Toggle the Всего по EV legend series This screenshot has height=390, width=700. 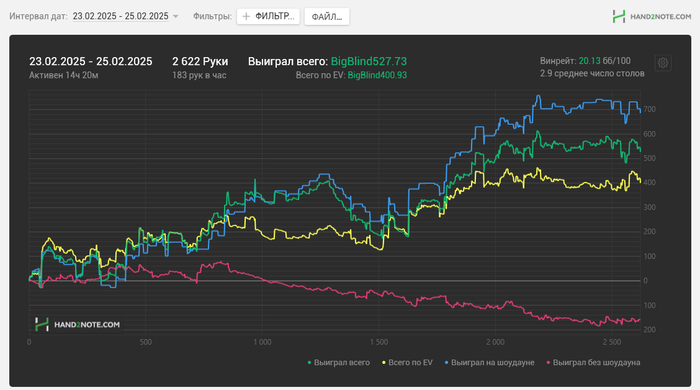(x=407, y=362)
